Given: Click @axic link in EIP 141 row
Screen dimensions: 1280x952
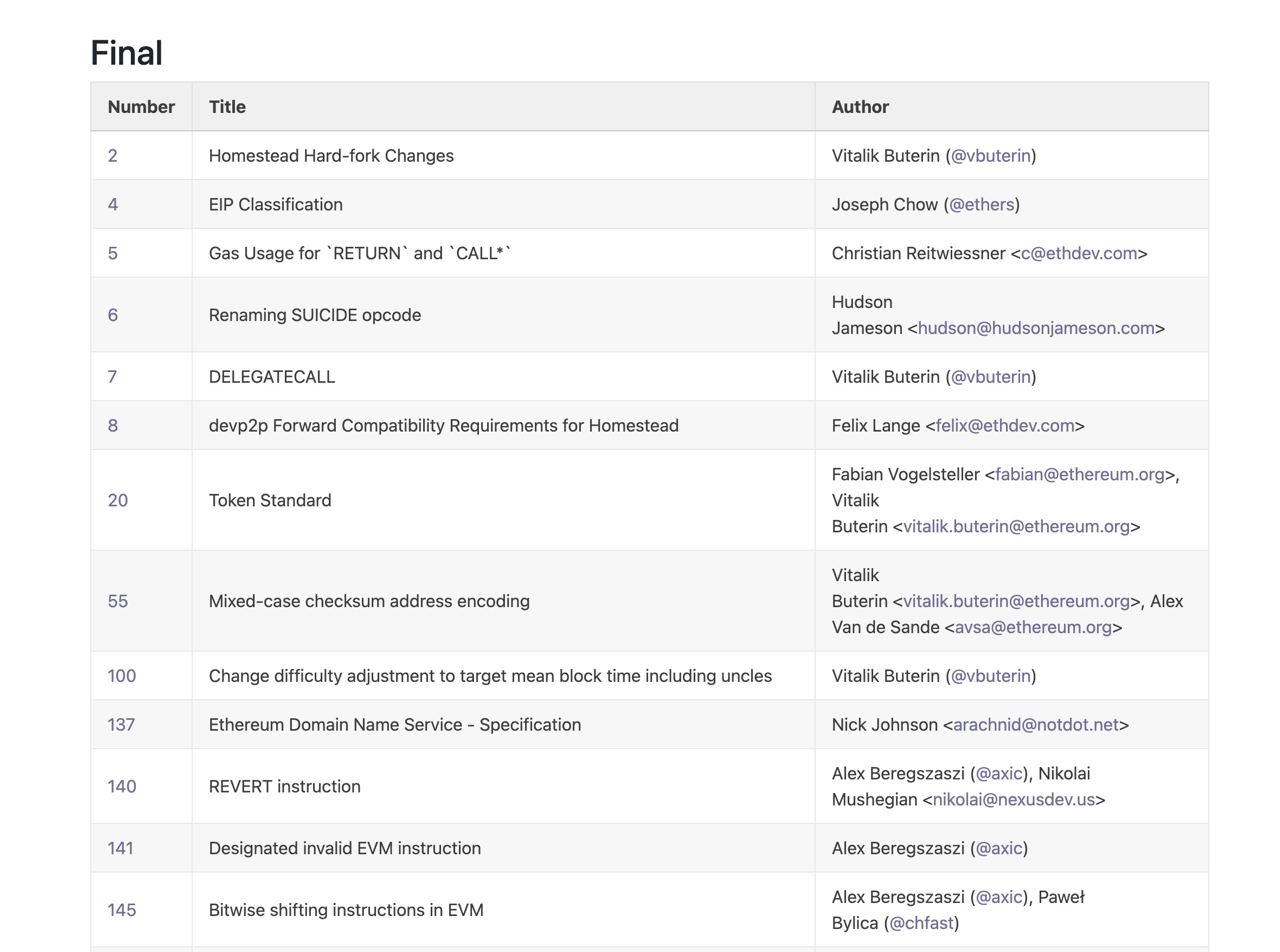Looking at the screenshot, I should point(998,849).
